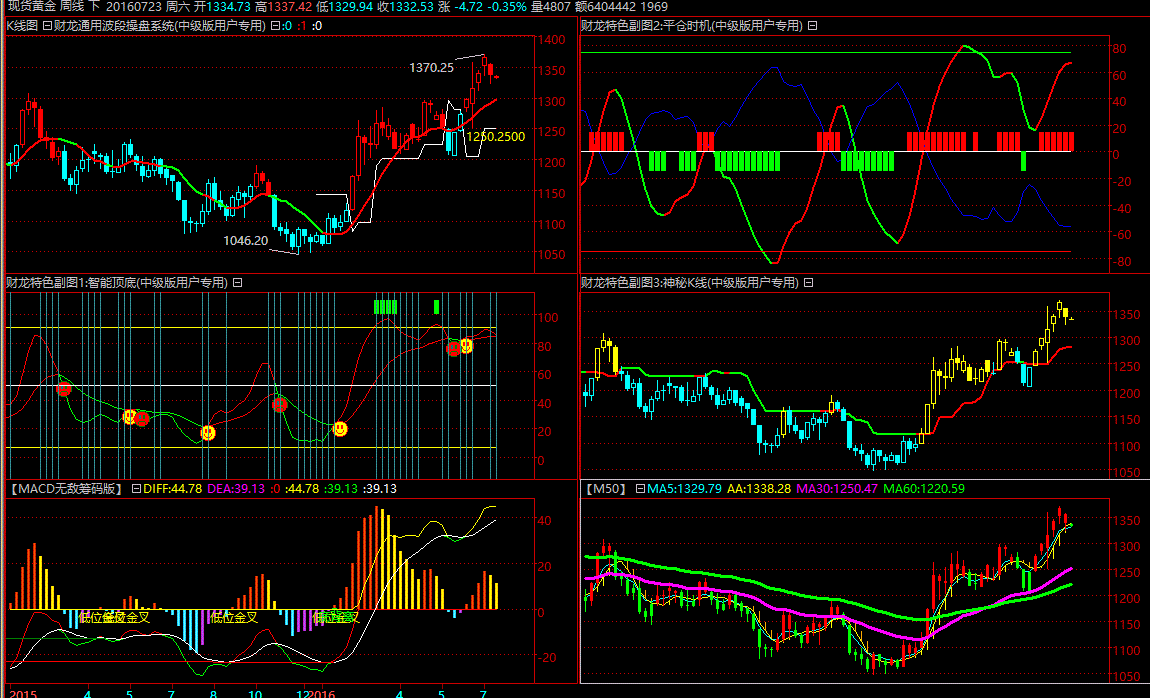Open the 周线 period selector in header
The width and height of the screenshot is (1150, 698).
pos(73,7)
